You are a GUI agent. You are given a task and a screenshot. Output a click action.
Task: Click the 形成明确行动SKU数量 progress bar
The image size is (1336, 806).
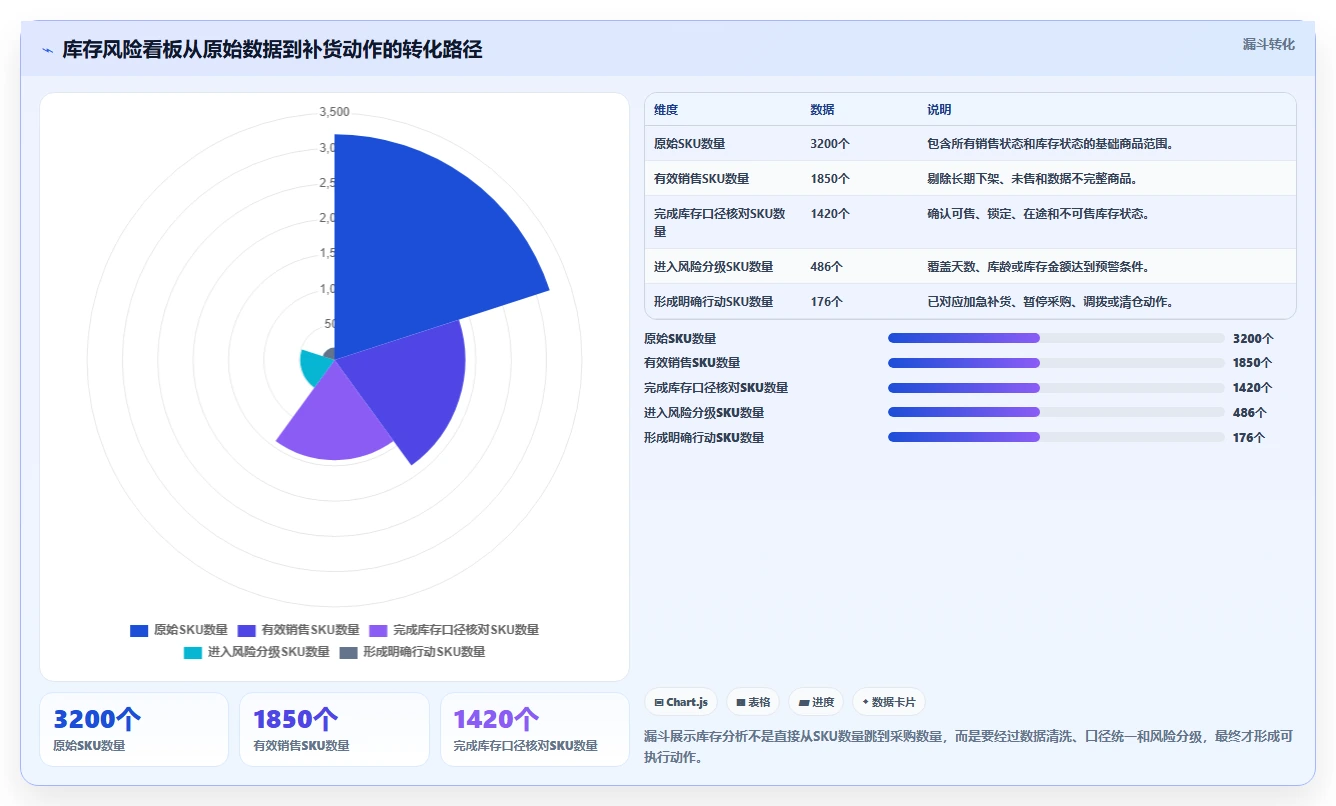click(1056, 437)
